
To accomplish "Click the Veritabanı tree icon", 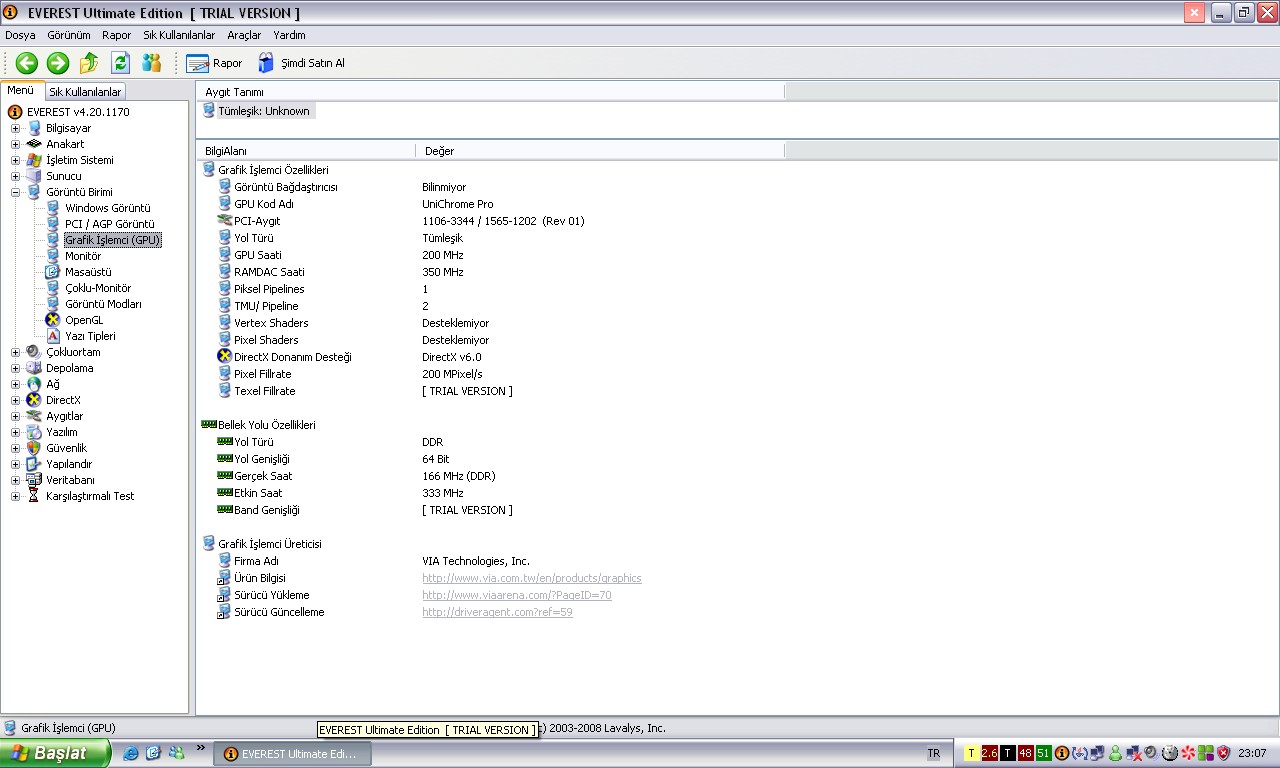I will click(34, 480).
